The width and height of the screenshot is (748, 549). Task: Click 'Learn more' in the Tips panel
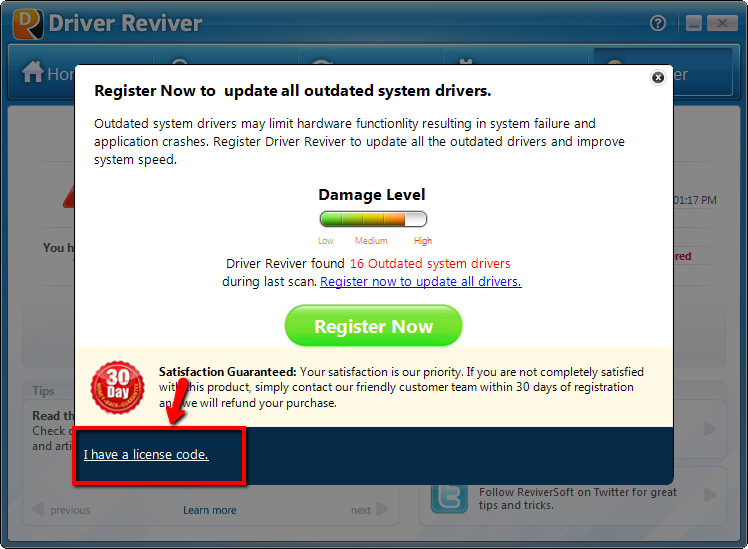pyautogui.click(x=210, y=510)
